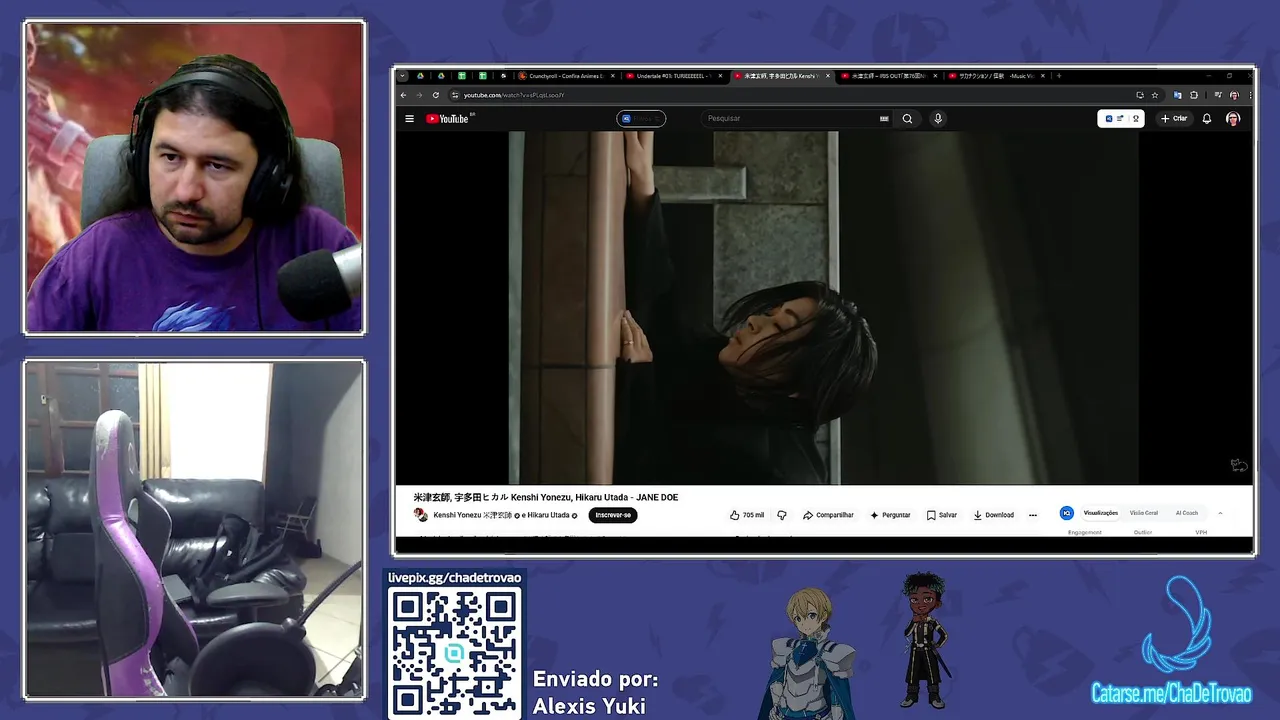Screen dimensions: 1280x720
Task: Collapse the vidIQ panel chevron
Action: pos(1220,513)
